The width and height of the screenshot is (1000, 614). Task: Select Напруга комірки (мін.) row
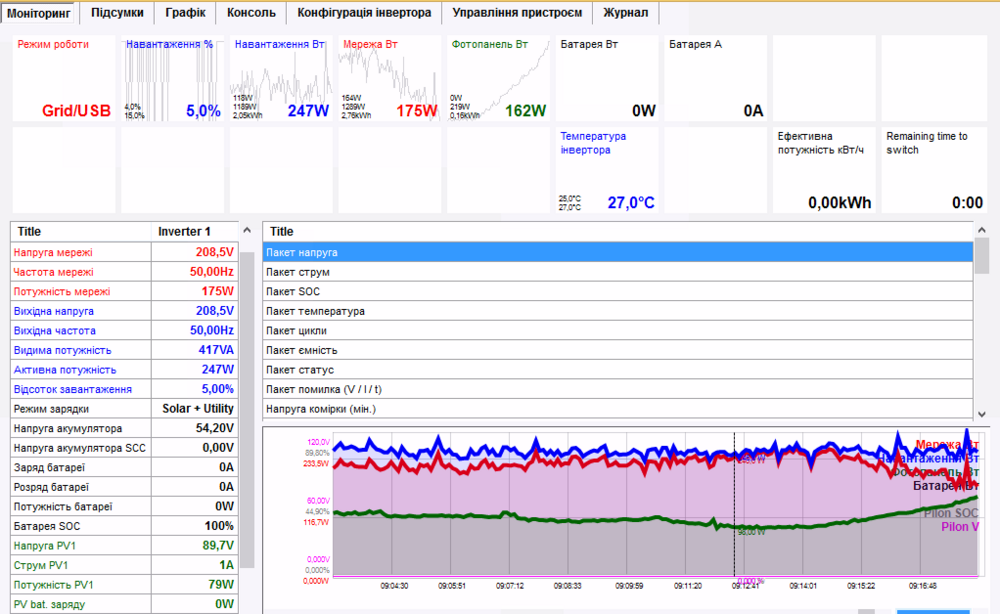[617, 409]
